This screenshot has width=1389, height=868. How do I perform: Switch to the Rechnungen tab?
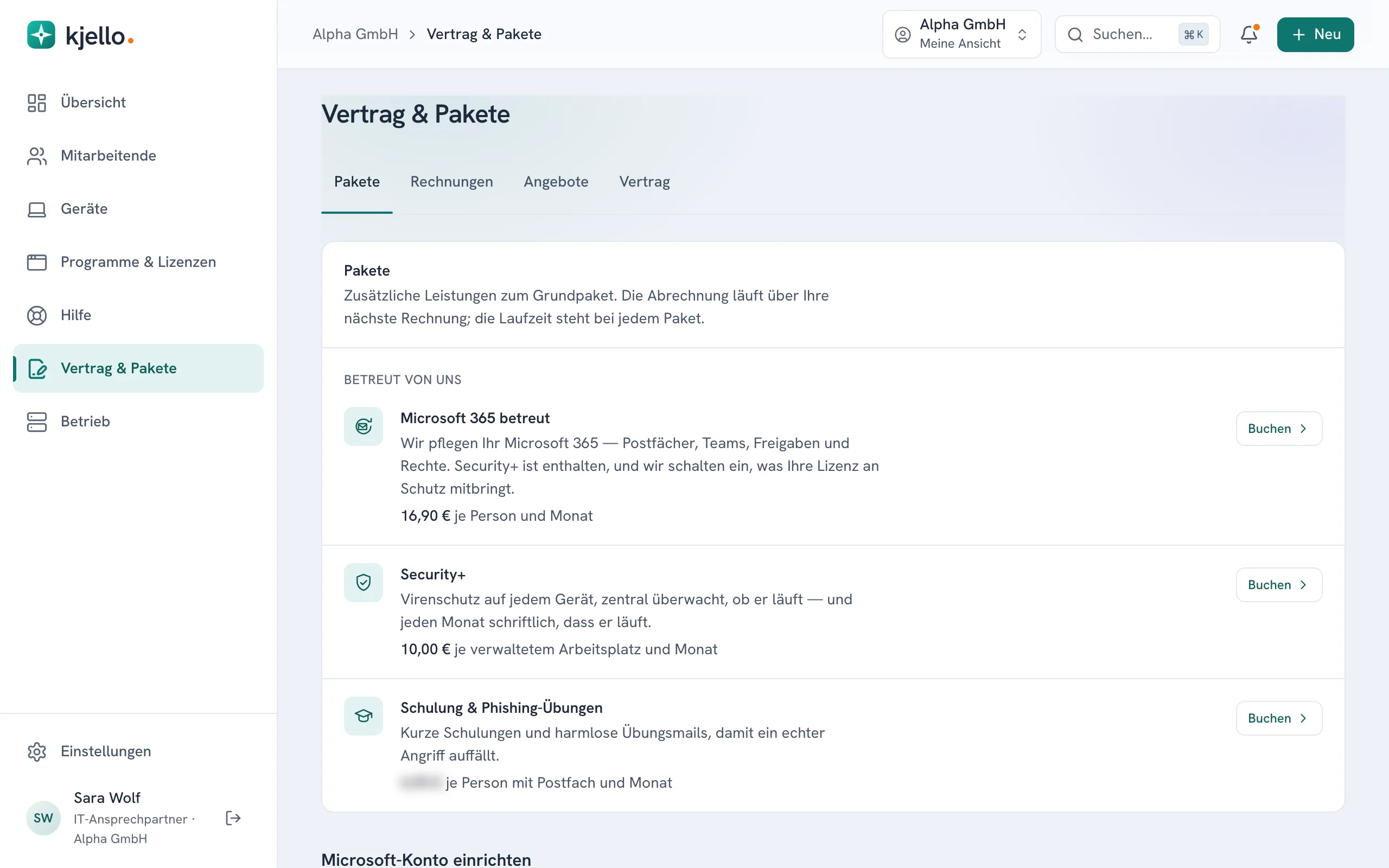pos(452,181)
